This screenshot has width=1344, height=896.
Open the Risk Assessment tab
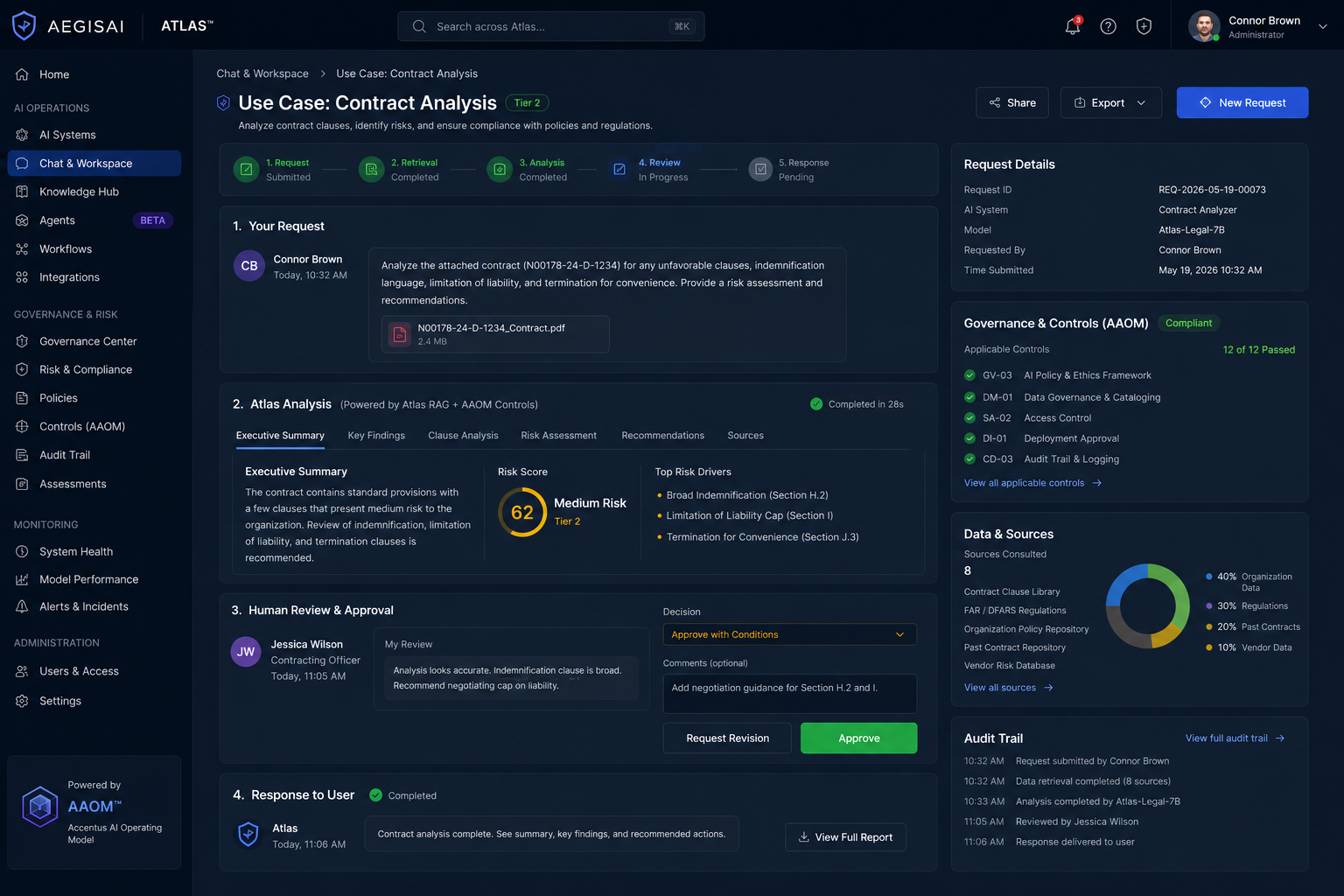pyautogui.click(x=558, y=436)
